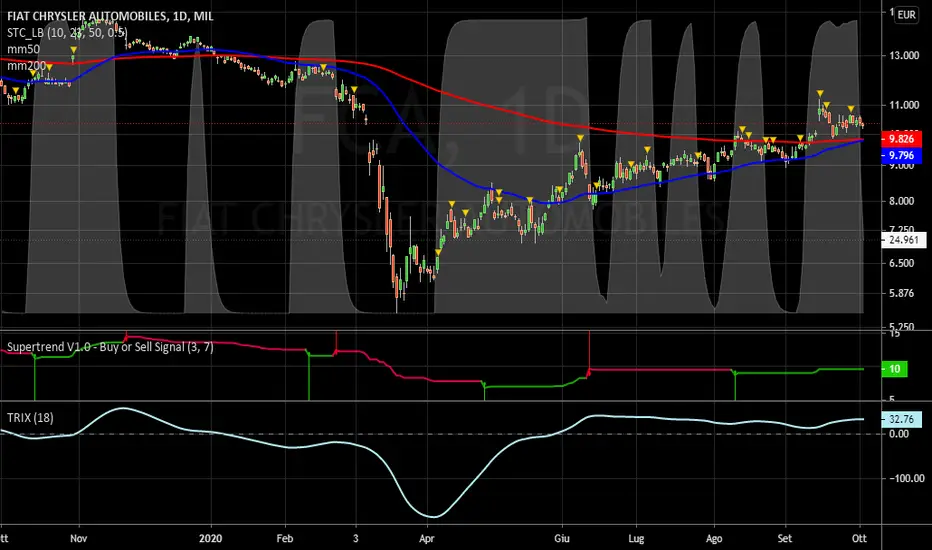Click the white 24.961 value label
This screenshot has width=932, height=550.
pos(903,240)
